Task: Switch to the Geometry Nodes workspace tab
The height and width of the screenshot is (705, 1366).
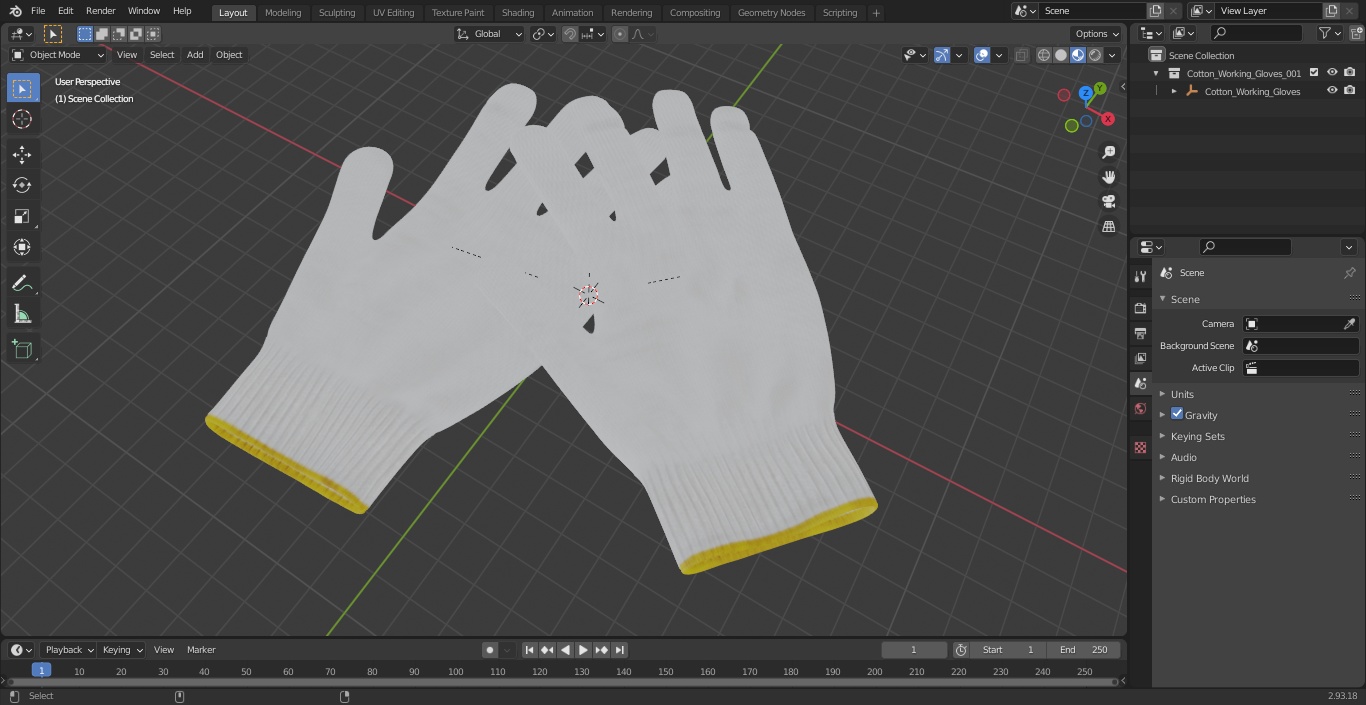Action: pyautogui.click(x=771, y=12)
